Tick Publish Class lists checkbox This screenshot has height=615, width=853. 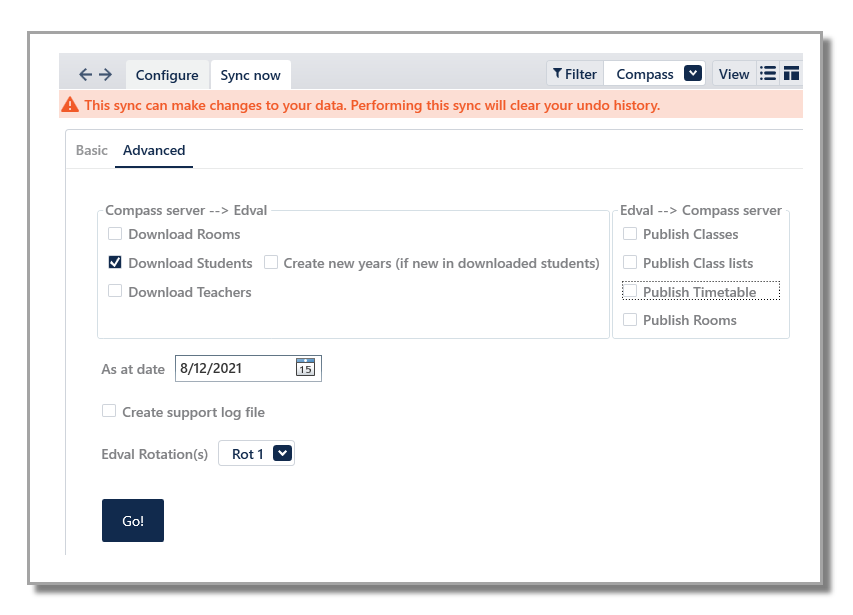pos(630,263)
